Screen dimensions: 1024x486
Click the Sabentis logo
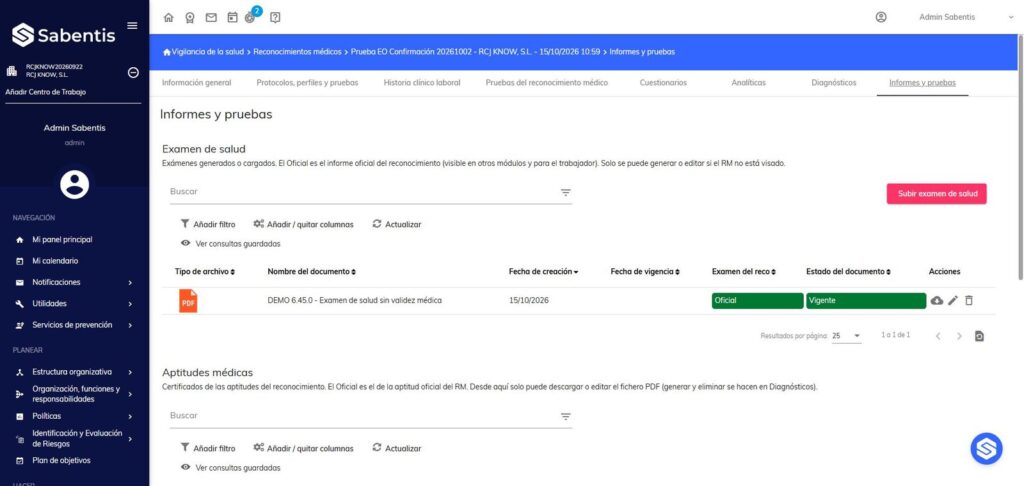(63, 35)
